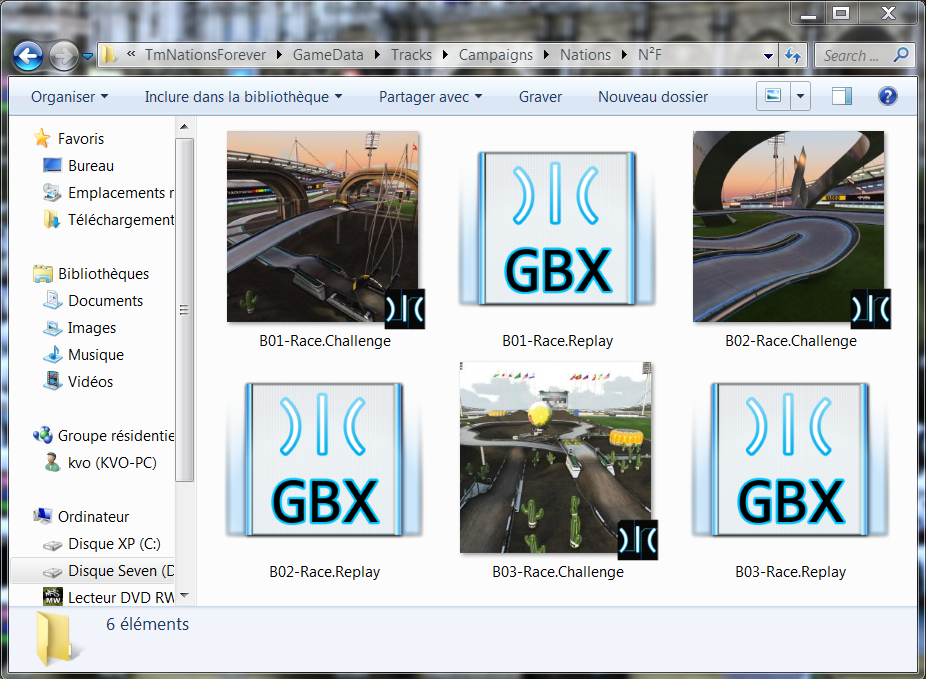The width and height of the screenshot is (926, 679).
Task: Select the B01-Race.Challenge track thumbnail
Action: [324, 228]
